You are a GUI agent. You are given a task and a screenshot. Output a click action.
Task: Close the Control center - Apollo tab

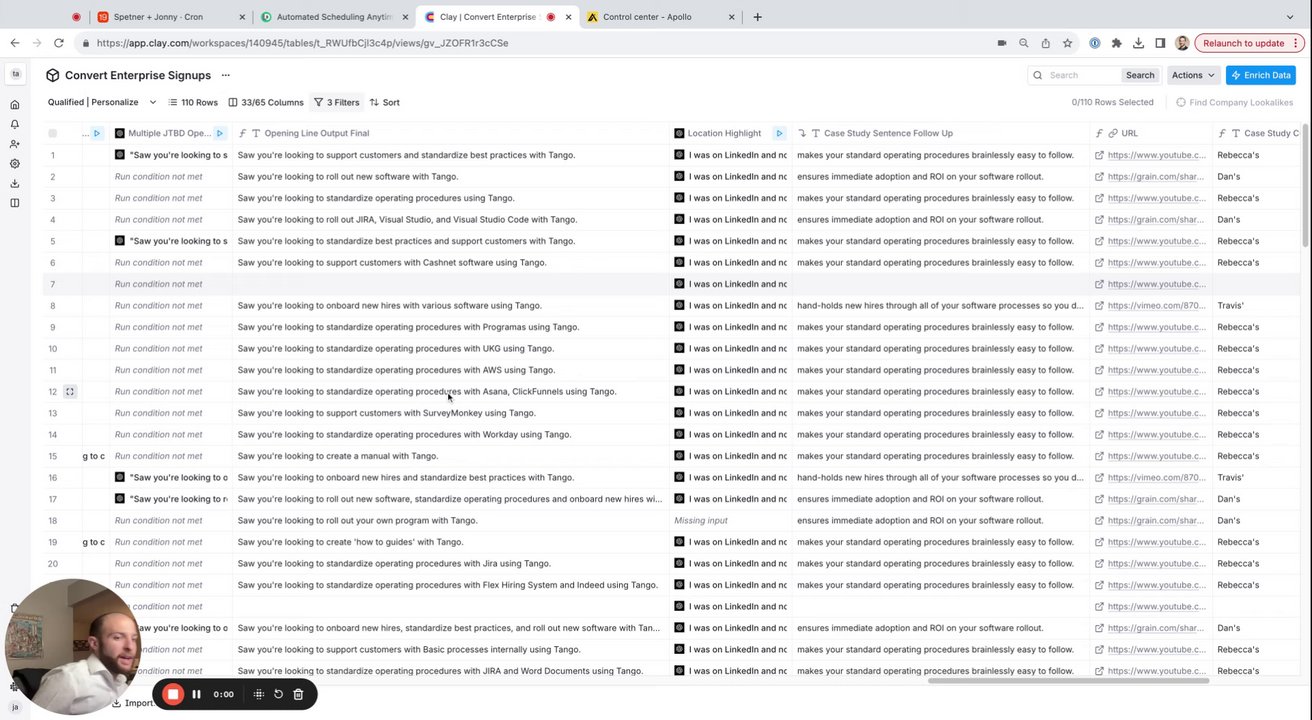pos(731,17)
